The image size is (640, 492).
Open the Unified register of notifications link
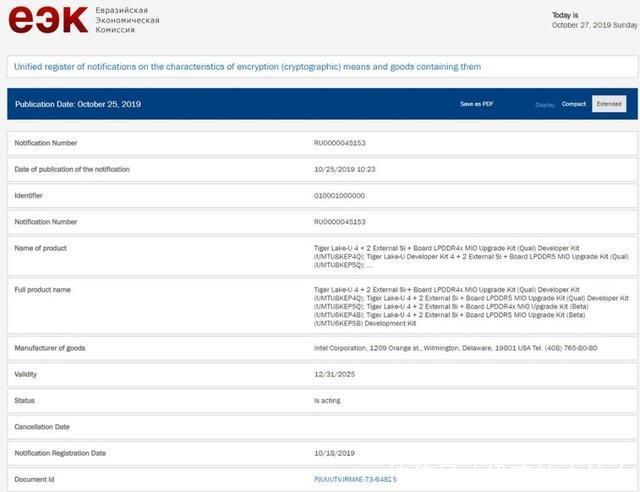click(247, 67)
